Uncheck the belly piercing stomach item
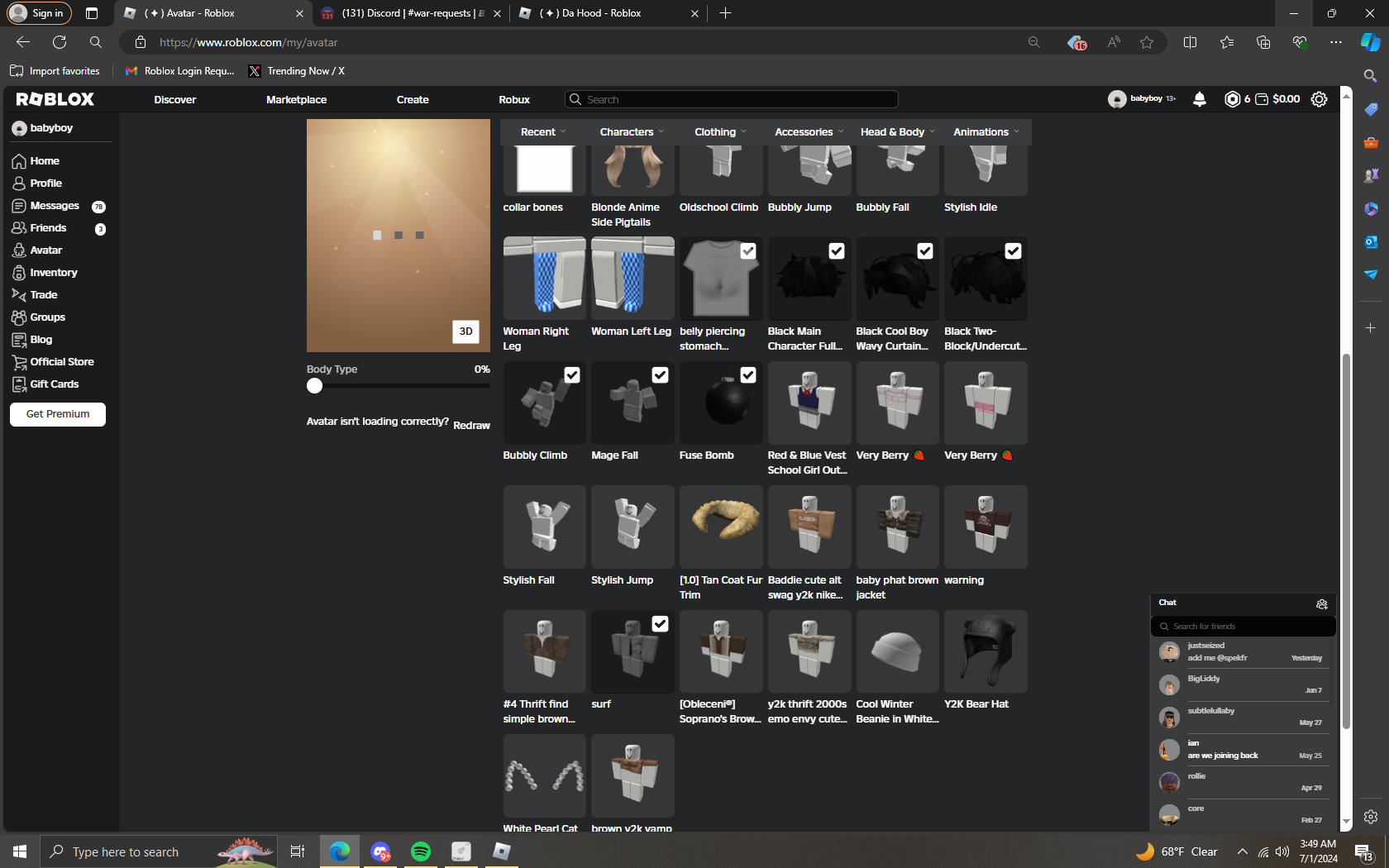This screenshot has height=868, width=1389. 748,251
